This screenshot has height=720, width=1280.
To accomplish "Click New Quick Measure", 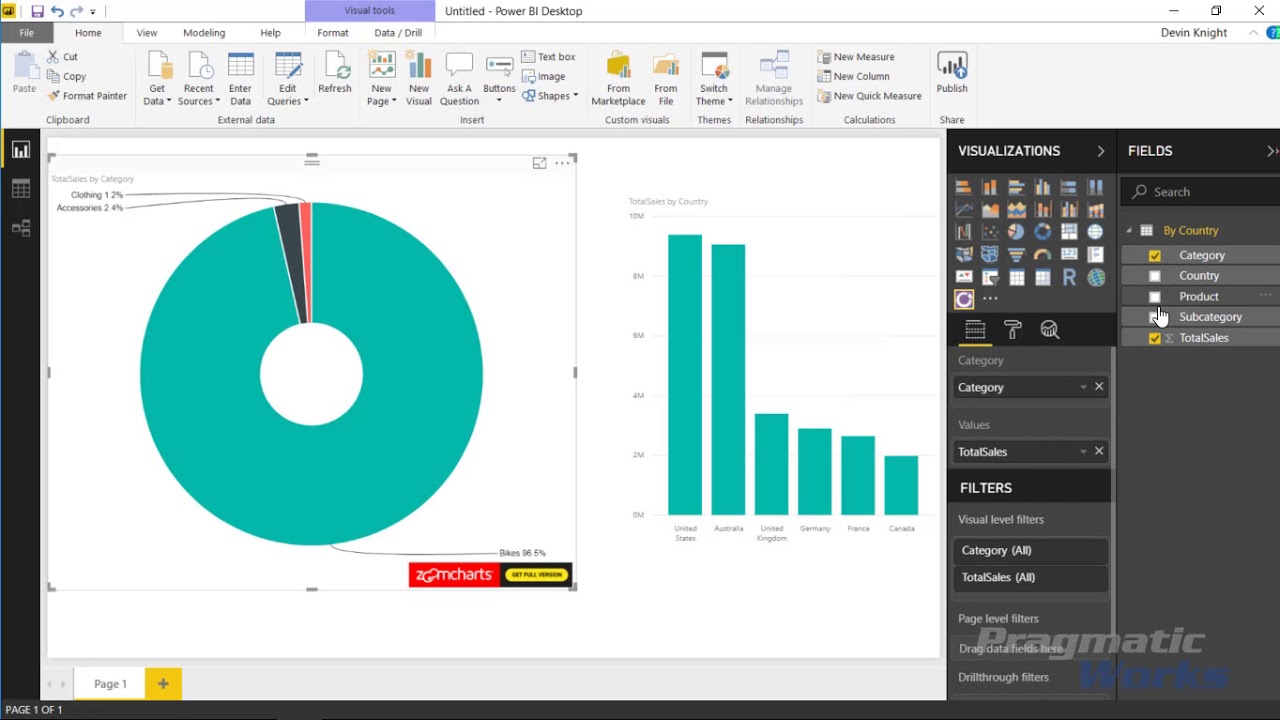I will 869,96.
